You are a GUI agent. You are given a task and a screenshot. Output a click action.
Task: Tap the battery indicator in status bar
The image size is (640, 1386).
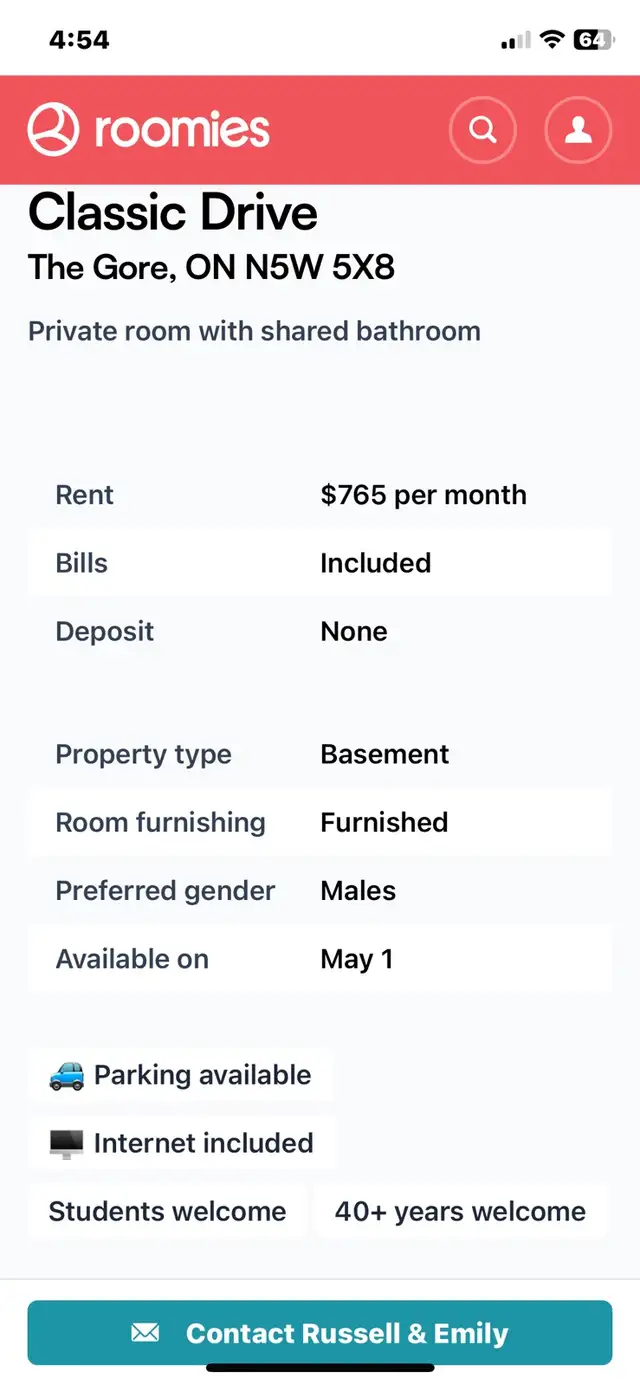pyautogui.click(x=590, y=40)
